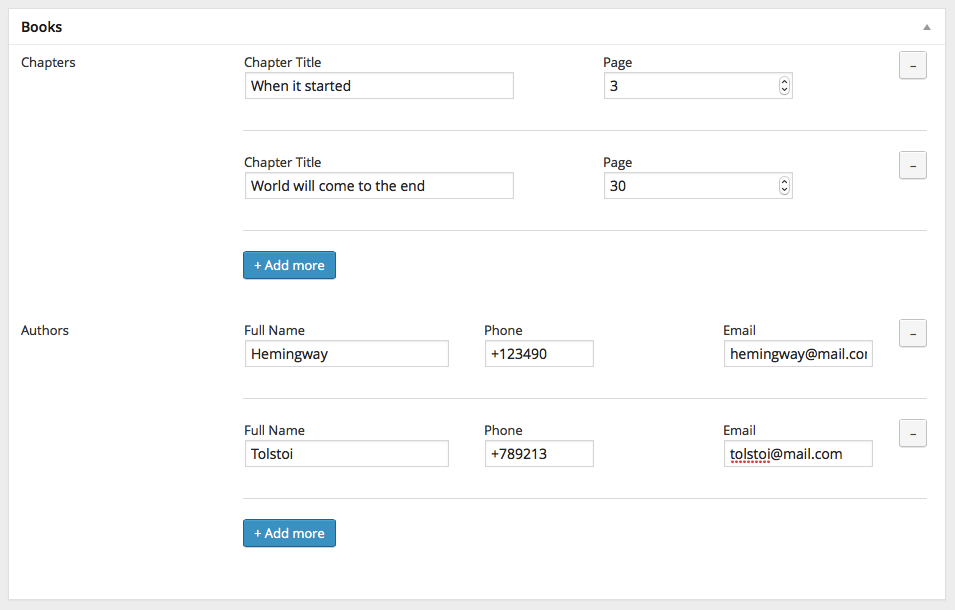Select the Tolstoi Full Name field
This screenshot has height=610, width=955.
point(346,454)
